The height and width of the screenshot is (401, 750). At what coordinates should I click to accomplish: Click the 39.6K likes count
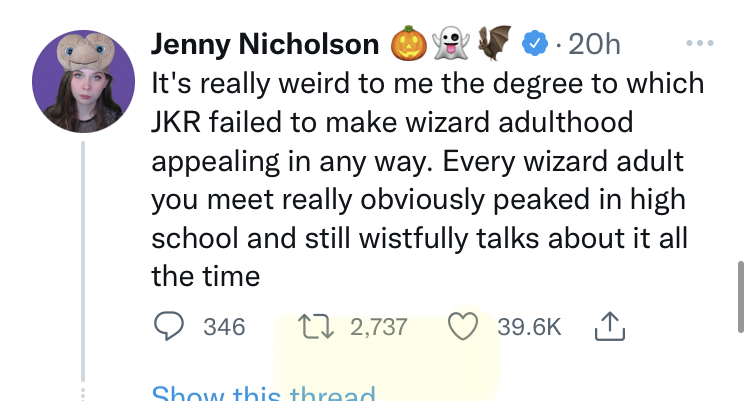(x=529, y=327)
